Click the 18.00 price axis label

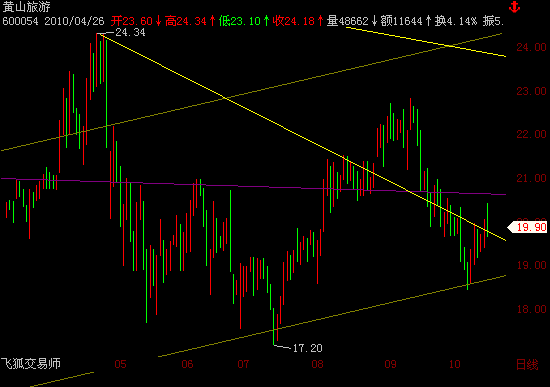pyautogui.click(x=531, y=309)
